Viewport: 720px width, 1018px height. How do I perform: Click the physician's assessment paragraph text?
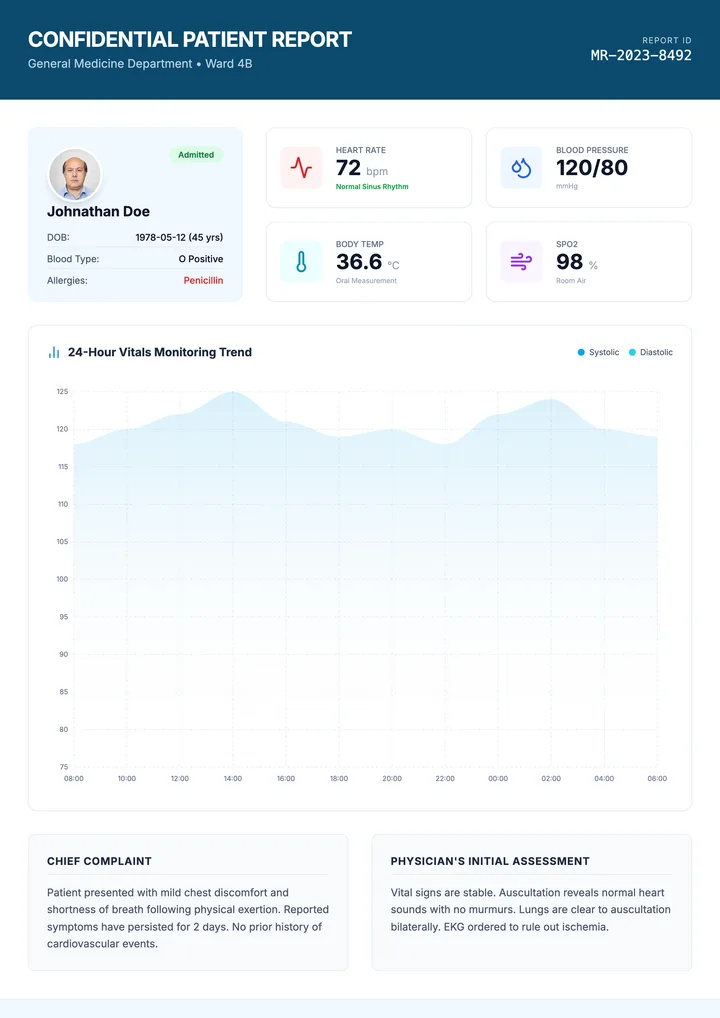coord(531,910)
